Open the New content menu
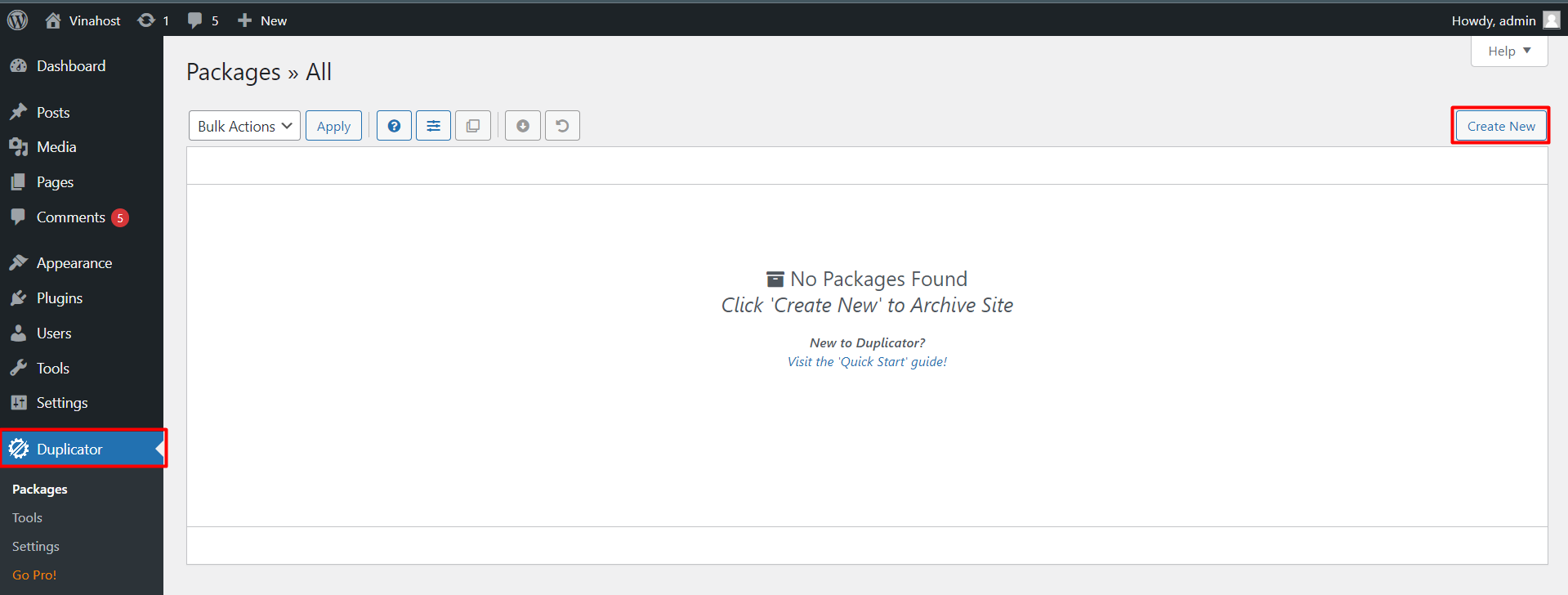Screen dimensions: 1568x595 [262, 20]
